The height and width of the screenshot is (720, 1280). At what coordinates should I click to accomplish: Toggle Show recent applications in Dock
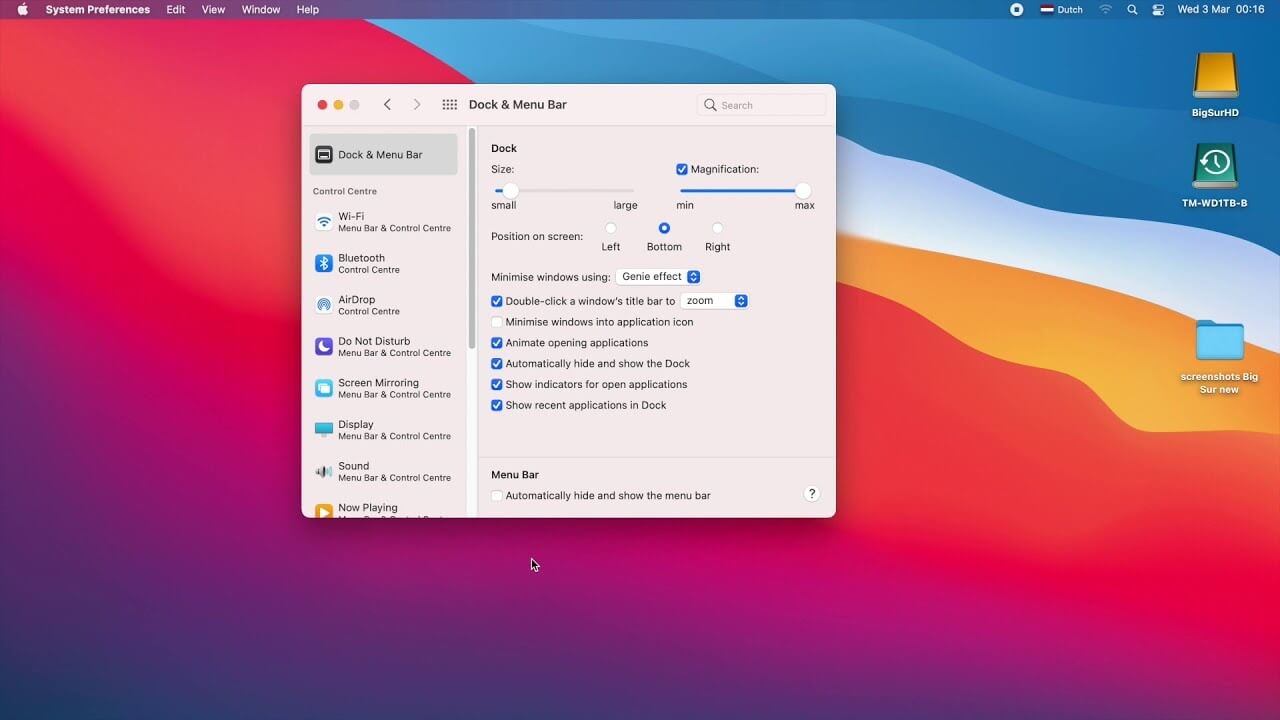pos(497,405)
